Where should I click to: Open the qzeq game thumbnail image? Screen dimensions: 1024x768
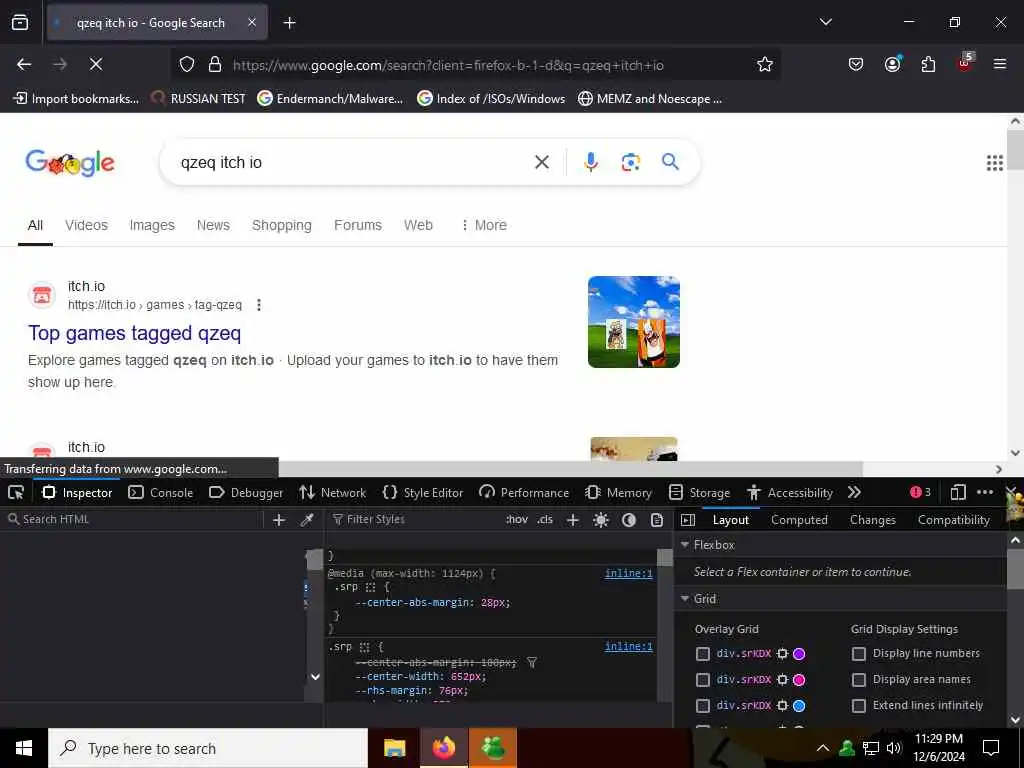(633, 322)
